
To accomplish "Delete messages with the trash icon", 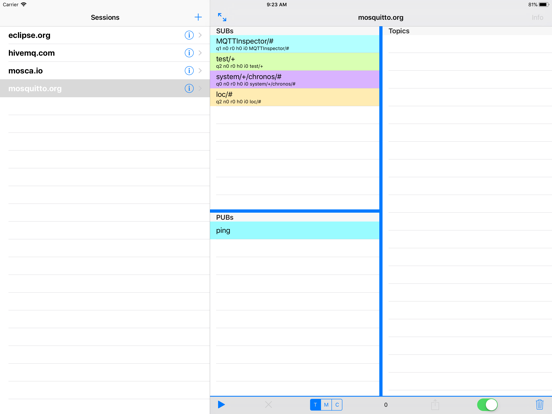I will coord(539,404).
